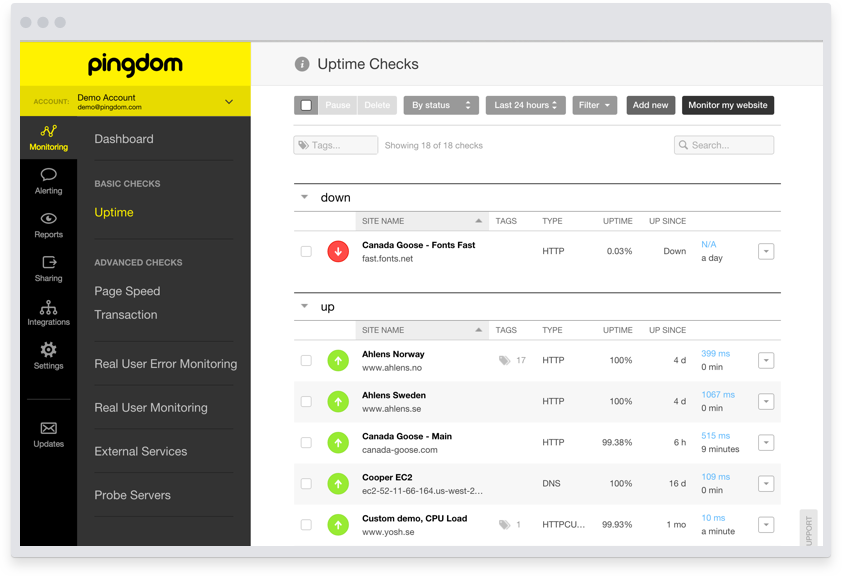842x576 pixels.
Task: Click the info icon beside Uptime Checks
Action: (302, 64)
